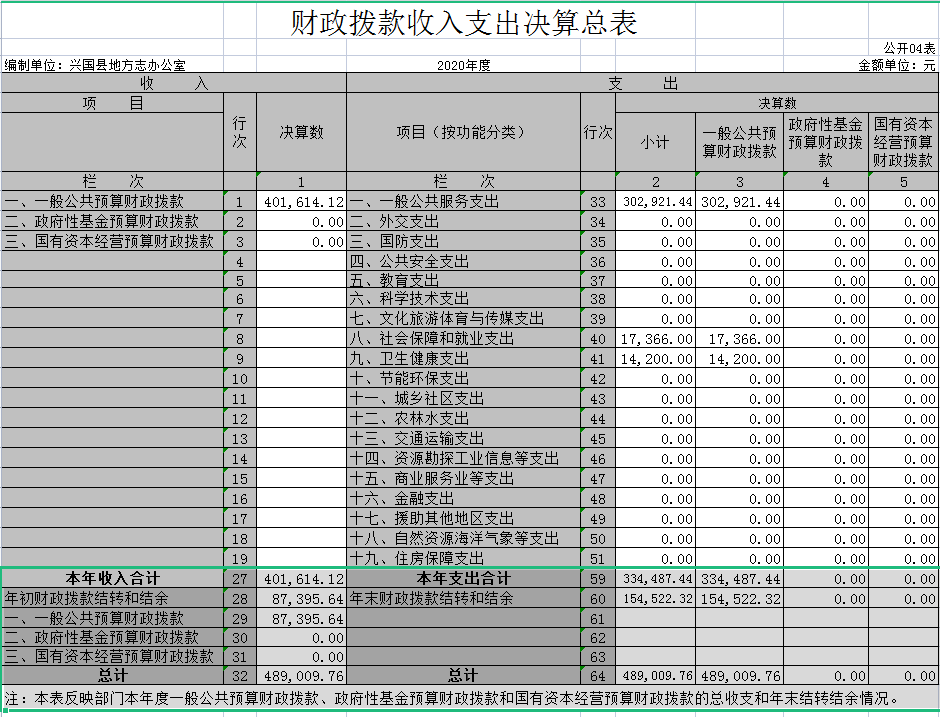Viewport: 940px width, 717px height.
Task: Click the 金额单位：元 cell
Action: [896, 65]
